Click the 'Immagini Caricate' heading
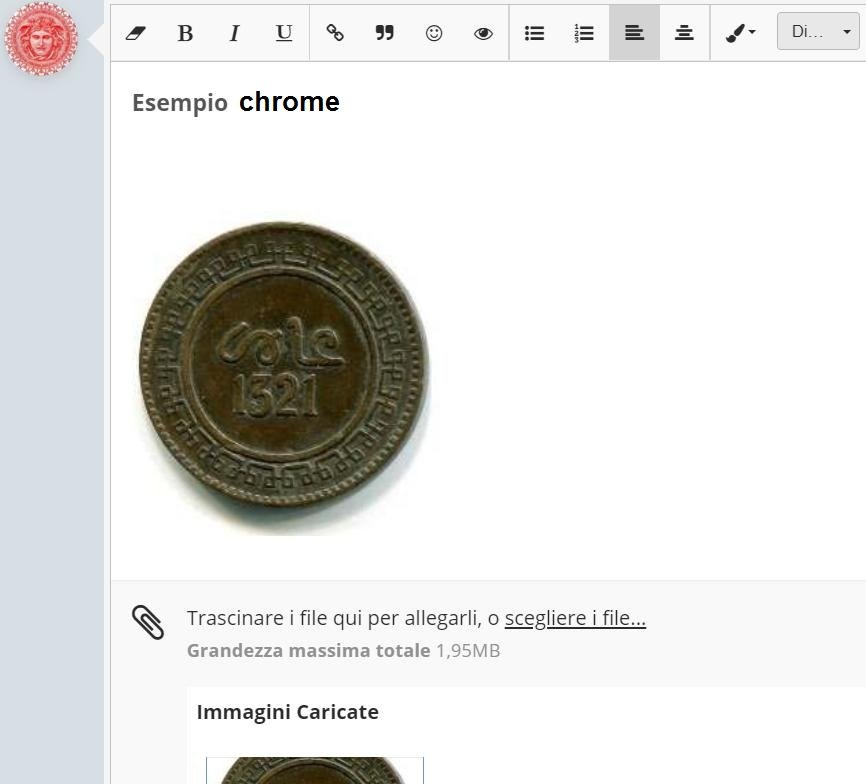866x784 pixels. (x=288, y=712)
